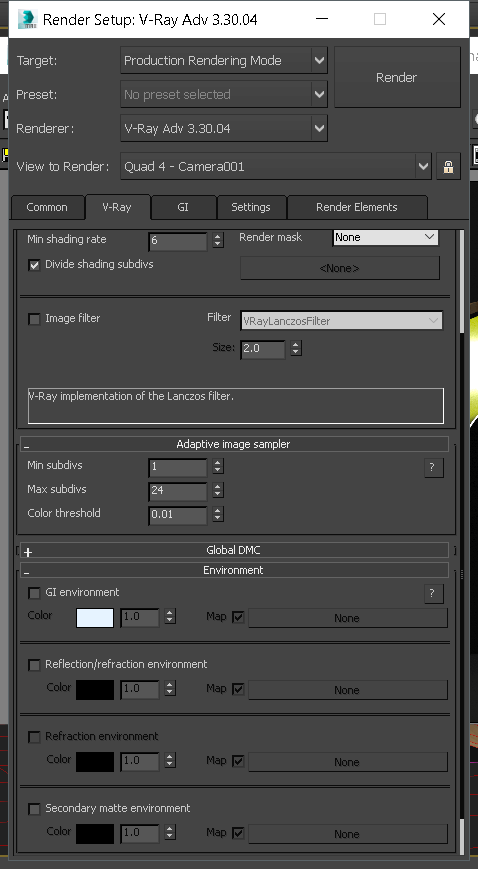Click the filter Size spinner arrows

(x=296, y=349)
